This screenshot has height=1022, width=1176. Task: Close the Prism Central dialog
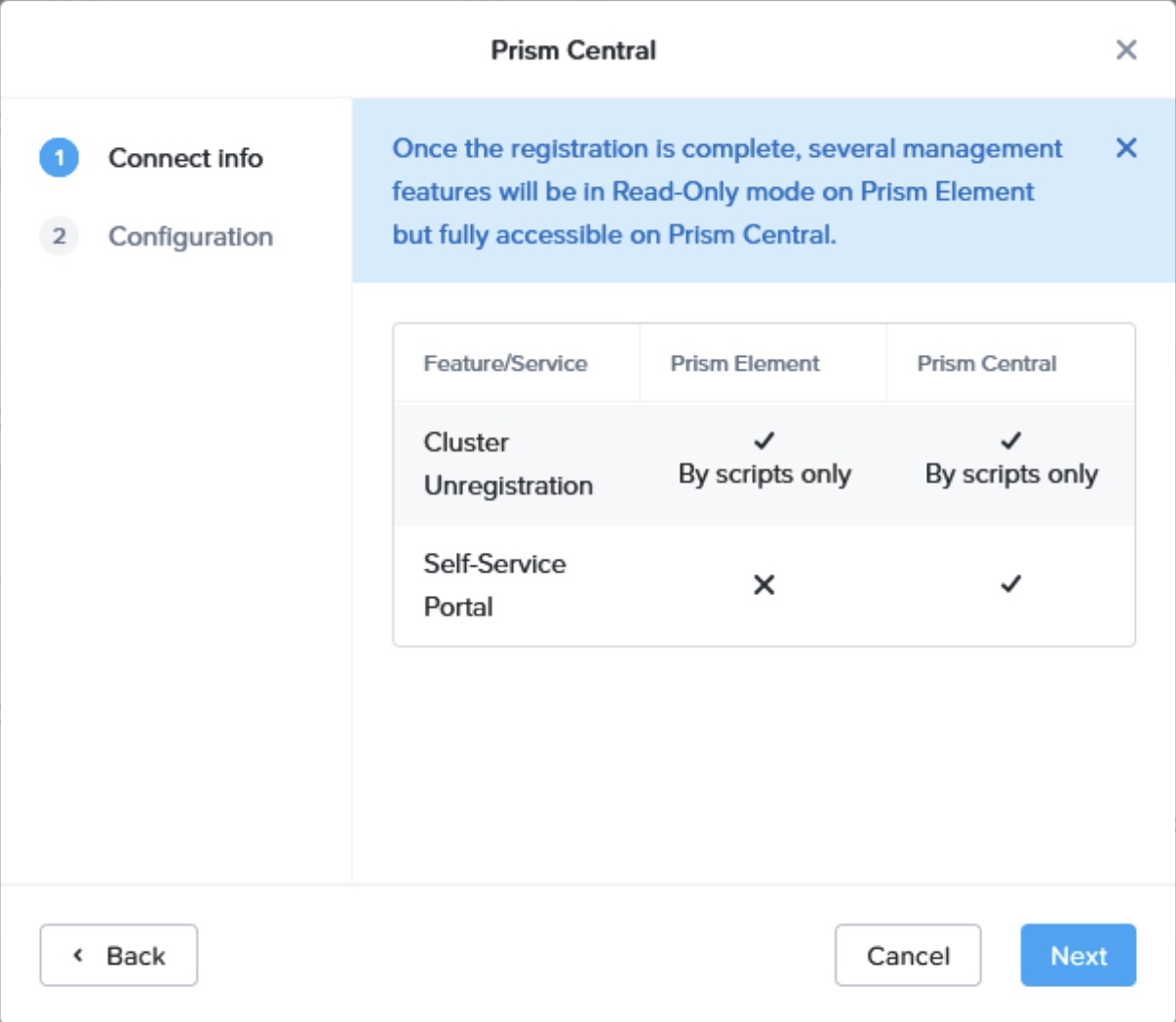(1125, 50)
